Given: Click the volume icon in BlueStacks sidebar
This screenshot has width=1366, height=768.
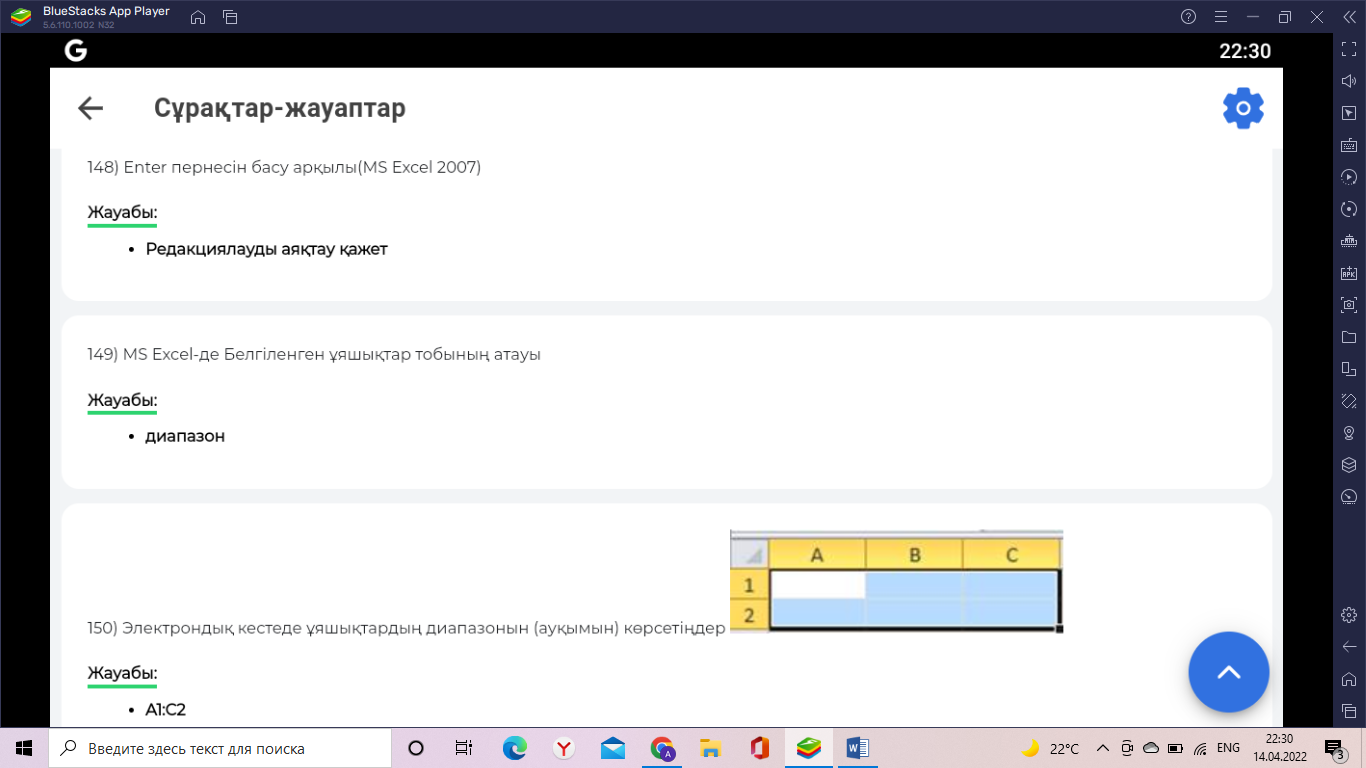Looking at the screenshot, I should pyautogui.click(x=1349, y=81).
